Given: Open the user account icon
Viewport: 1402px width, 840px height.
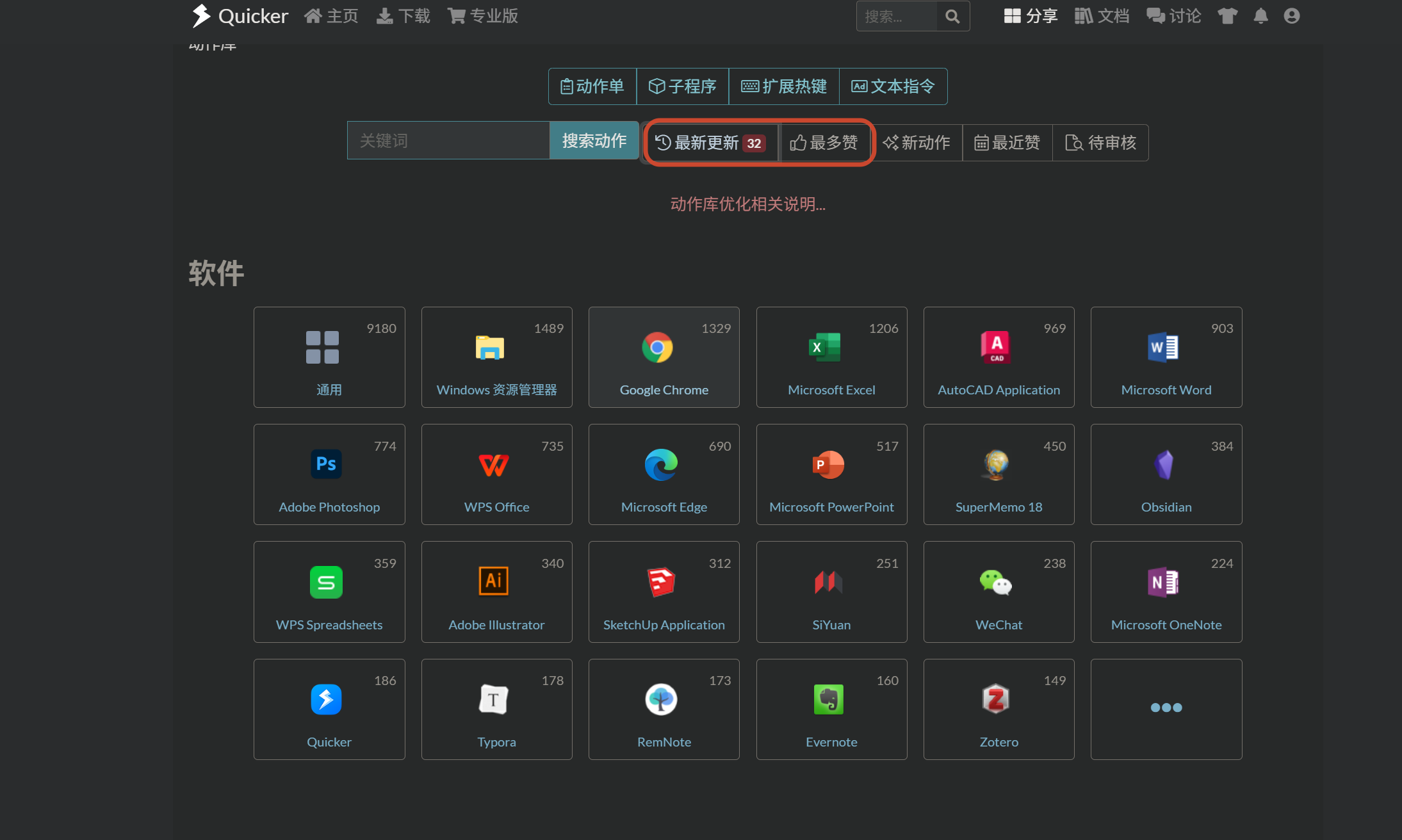Looking at the screenshot, I should (1292, 16).
